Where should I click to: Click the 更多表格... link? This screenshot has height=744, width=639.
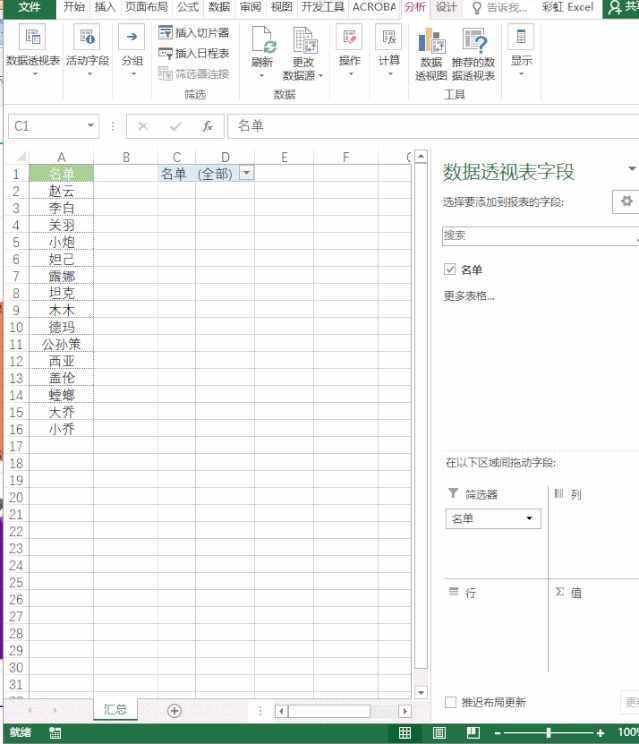[469, 296]
